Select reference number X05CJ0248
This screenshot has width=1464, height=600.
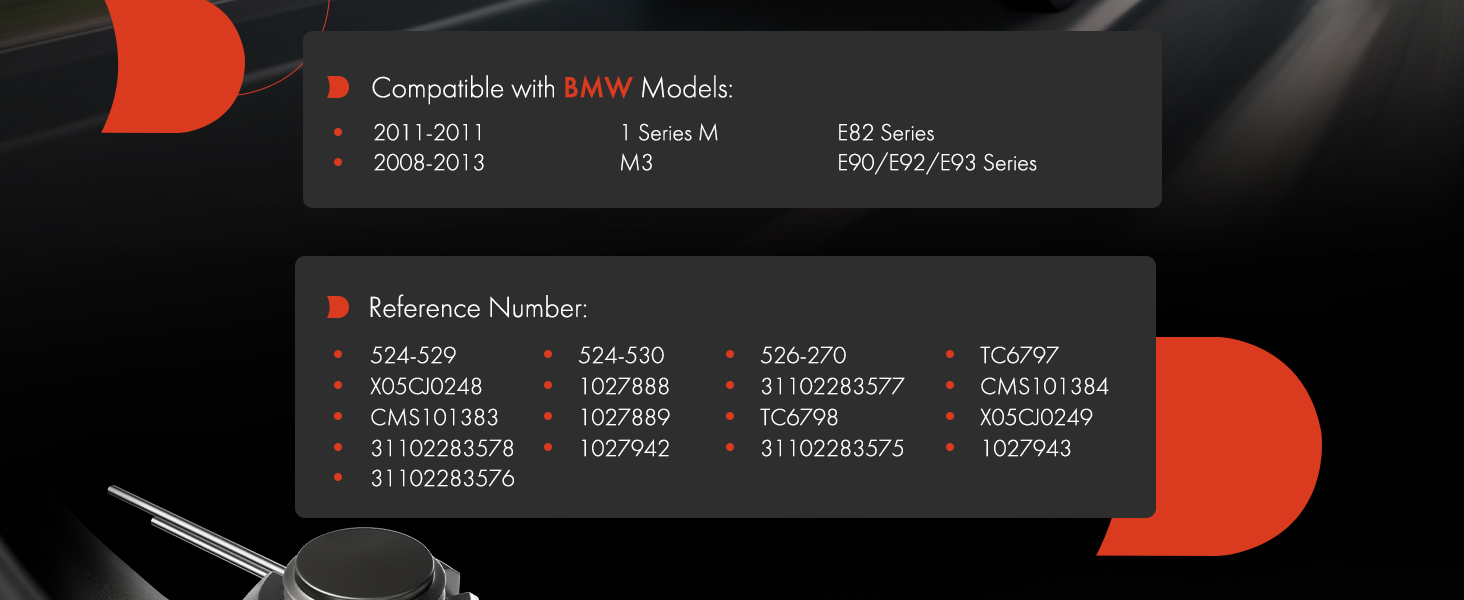coord(426,386)
